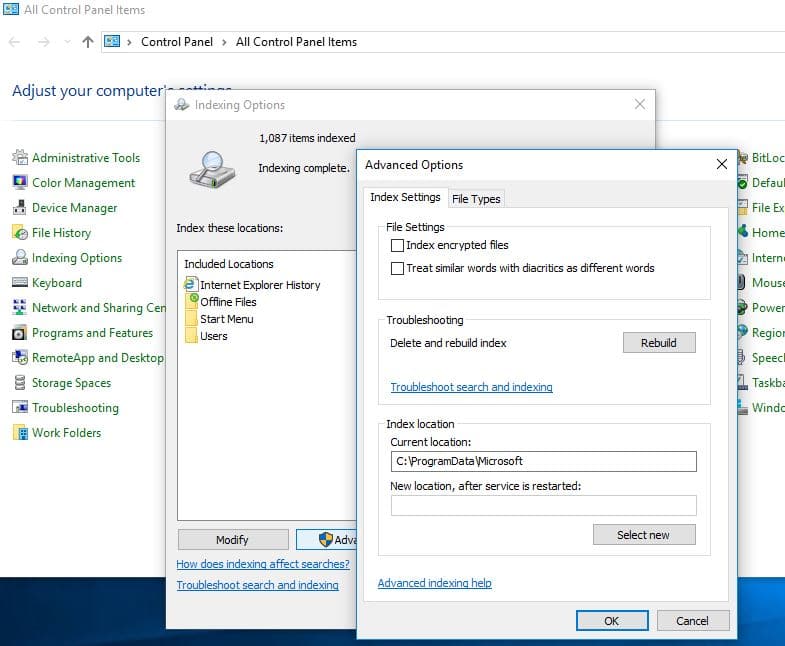Open the Advanced indexing help link
This screenshot has width=785, height=646.
point(434,583)
